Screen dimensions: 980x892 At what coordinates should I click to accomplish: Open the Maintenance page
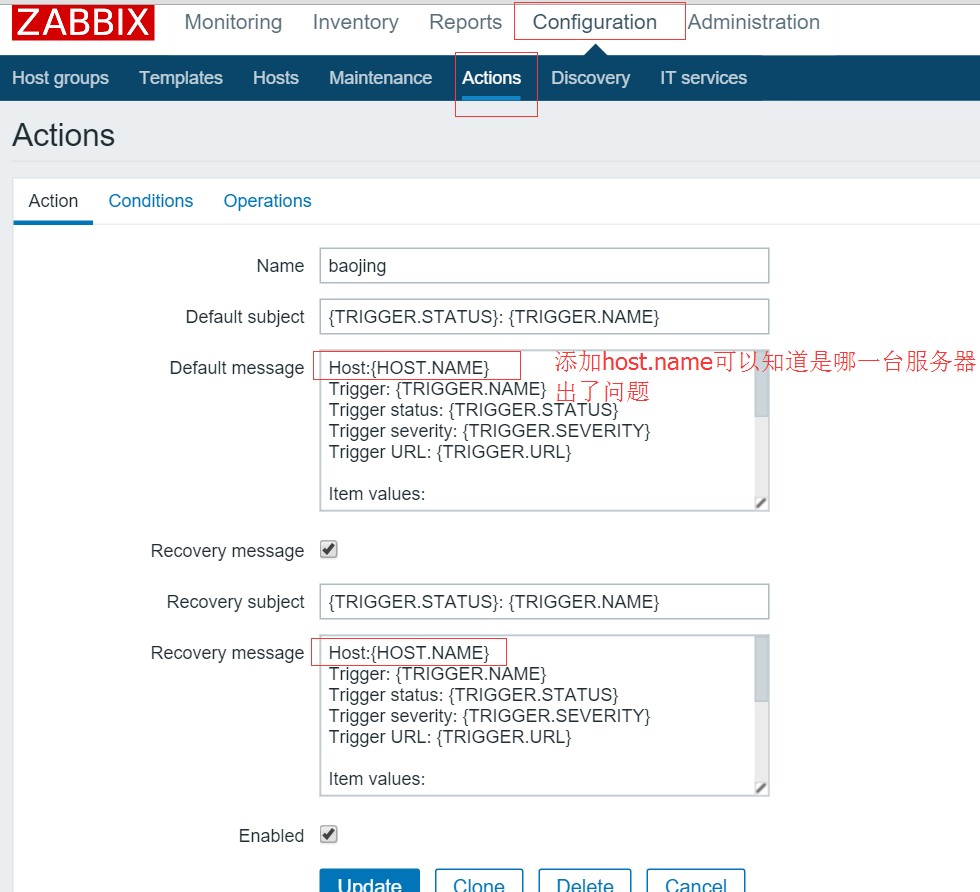(x=380, y=77)
